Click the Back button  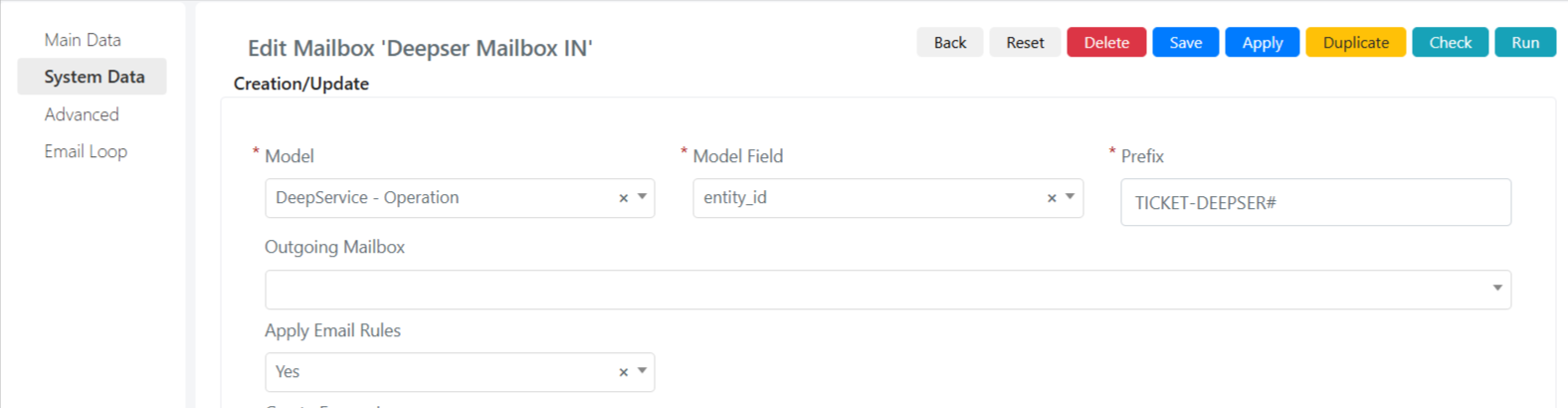point(950,43)
